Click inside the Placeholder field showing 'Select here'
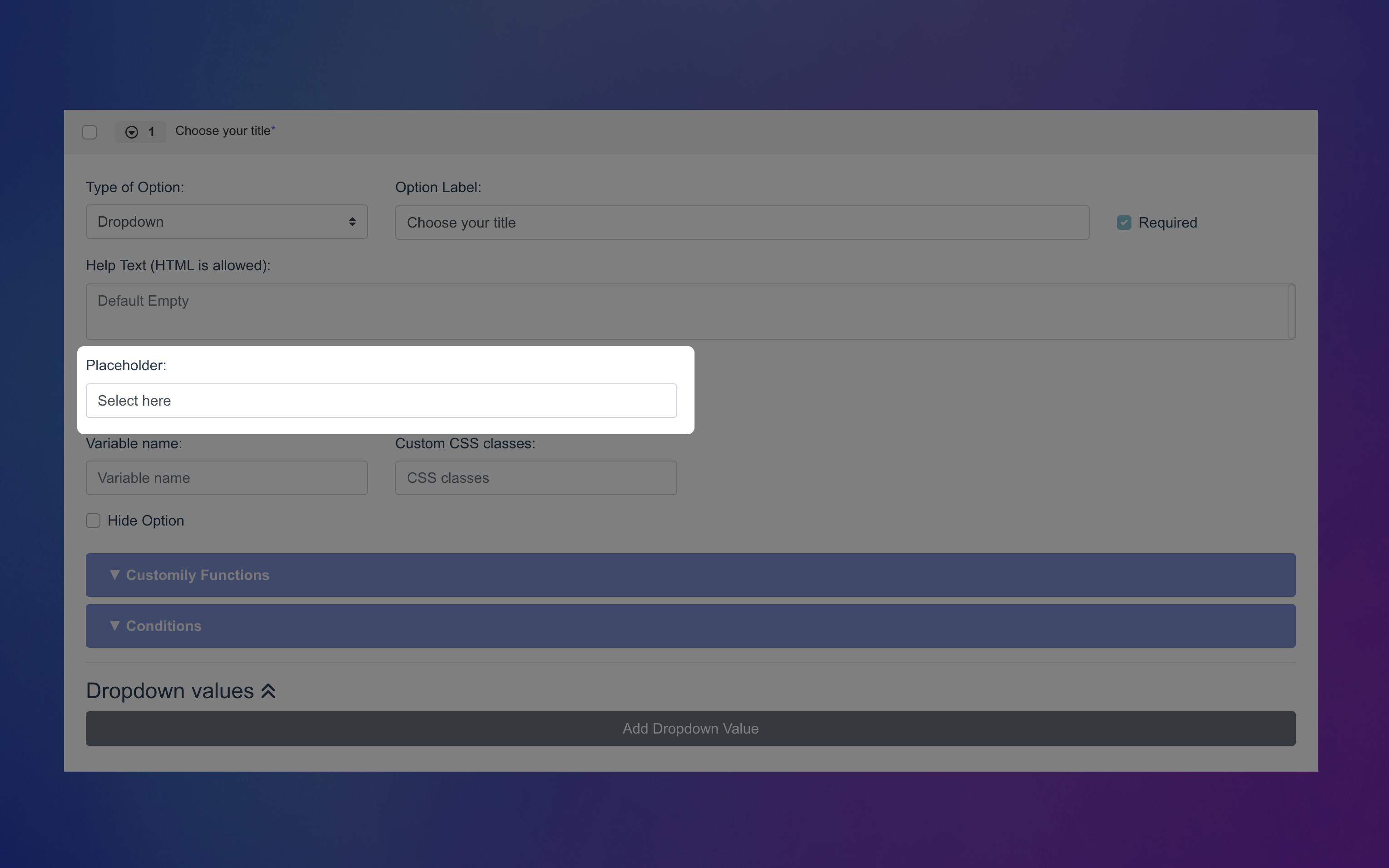The image size is (1389, 868). coord(381,400)
